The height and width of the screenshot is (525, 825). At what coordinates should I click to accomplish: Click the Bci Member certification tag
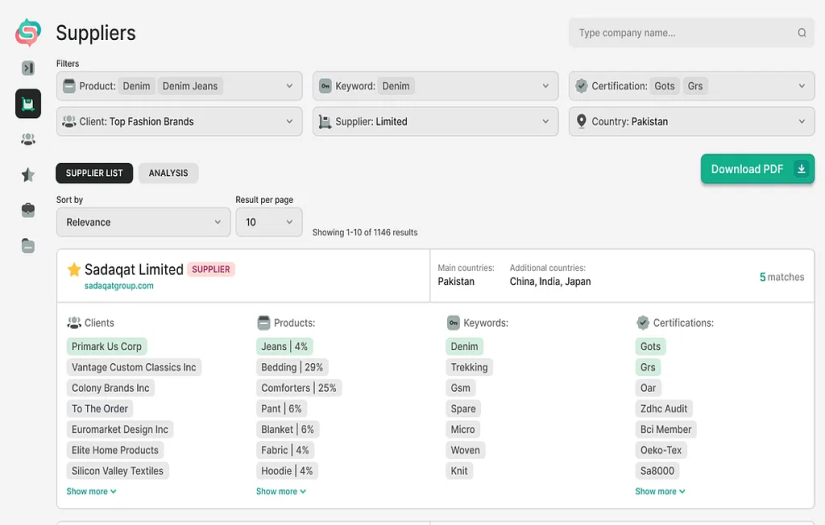666,429
